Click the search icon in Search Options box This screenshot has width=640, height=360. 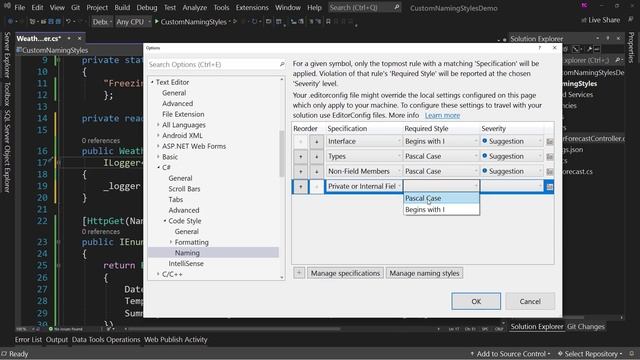point(282,64)
